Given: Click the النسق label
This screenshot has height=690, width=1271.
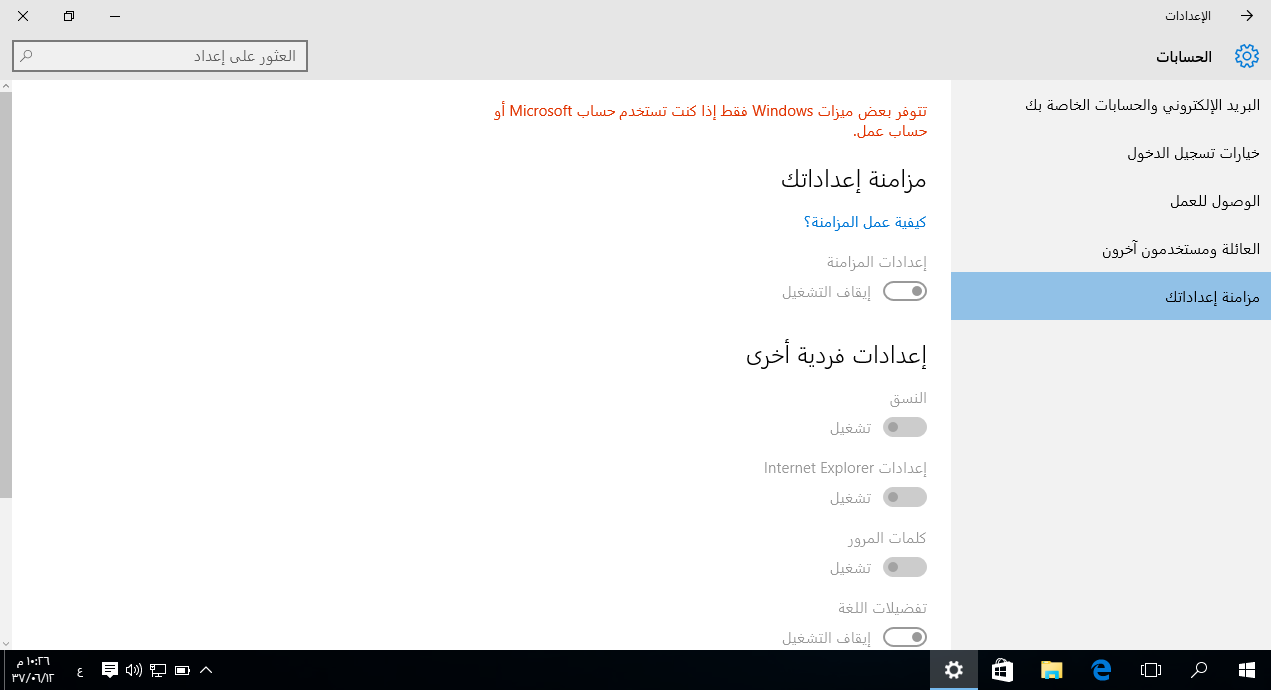Looking at the screenshot, I should click(909, 398).
